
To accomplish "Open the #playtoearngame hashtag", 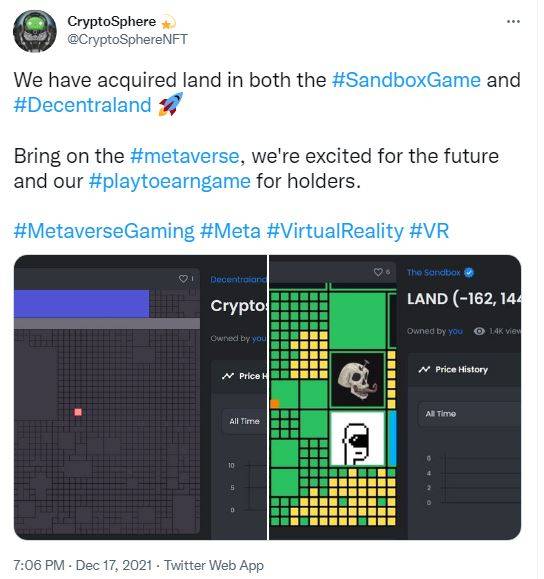I will 170,181.
